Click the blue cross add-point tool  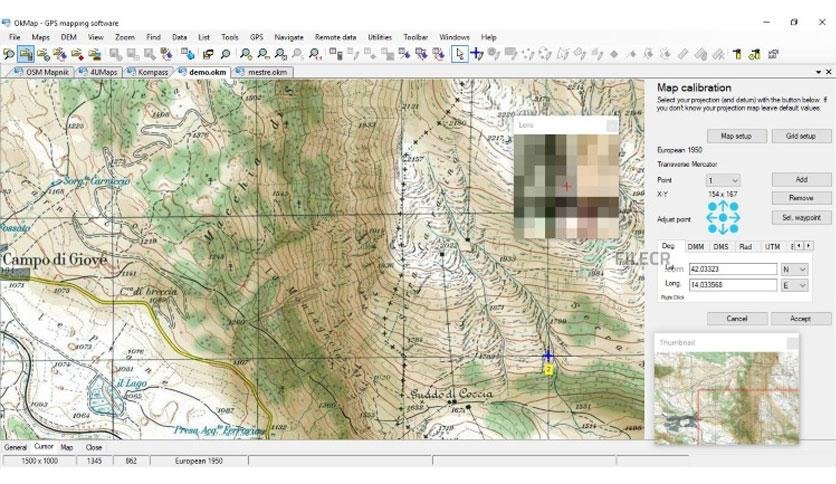tap(477, 54)
